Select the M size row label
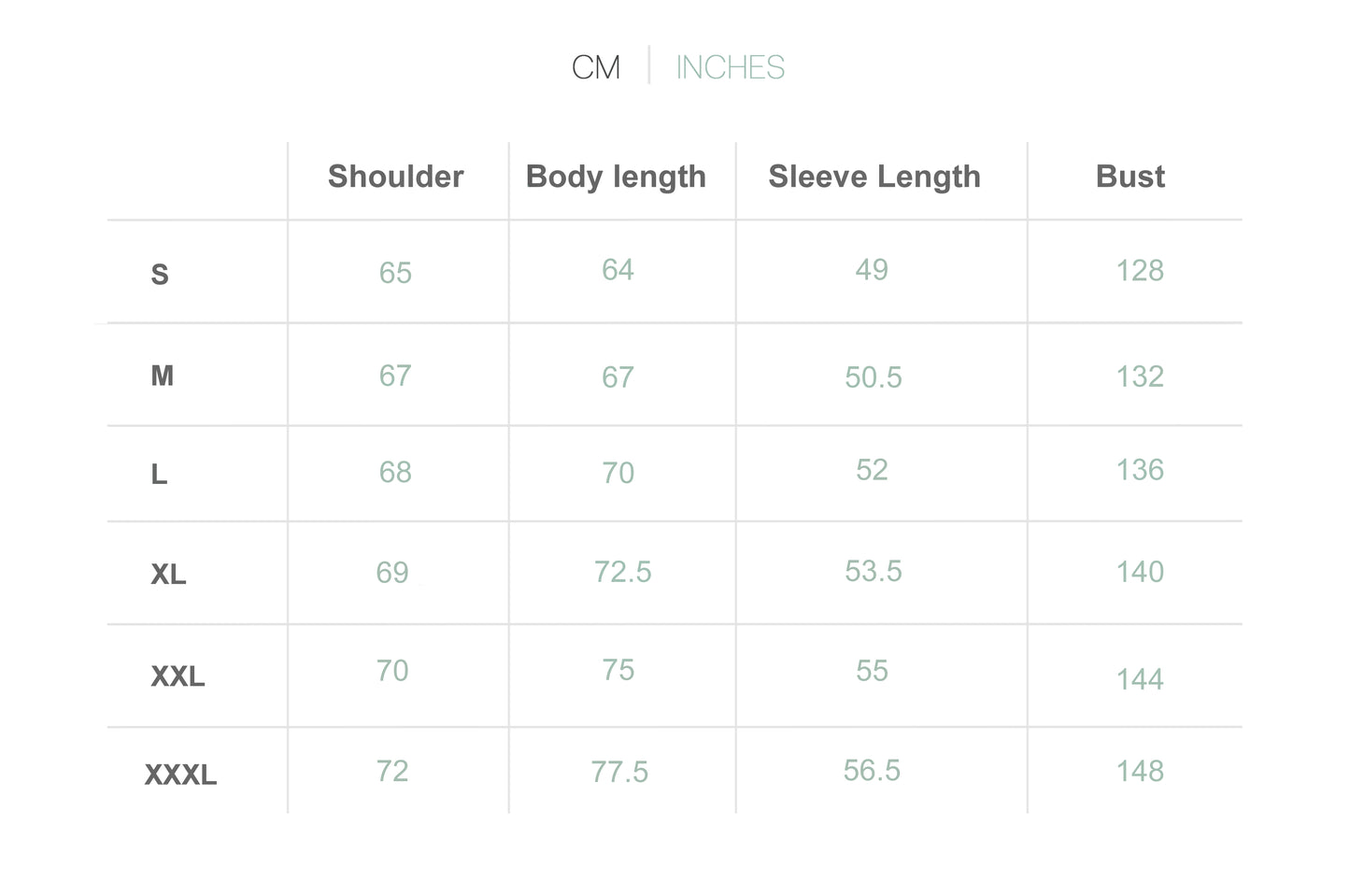 pos(163,376)
